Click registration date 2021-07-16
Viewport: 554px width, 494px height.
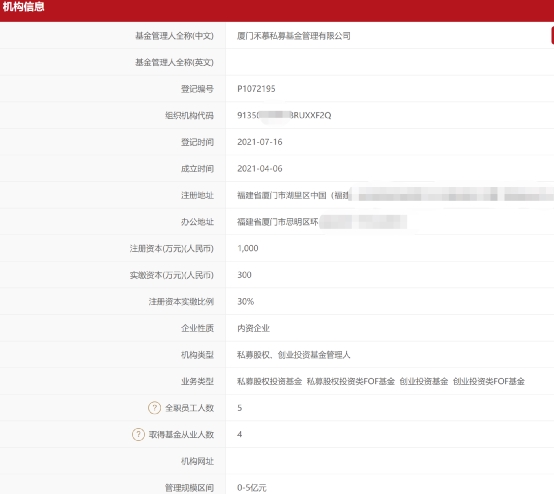tap(260, 142)
